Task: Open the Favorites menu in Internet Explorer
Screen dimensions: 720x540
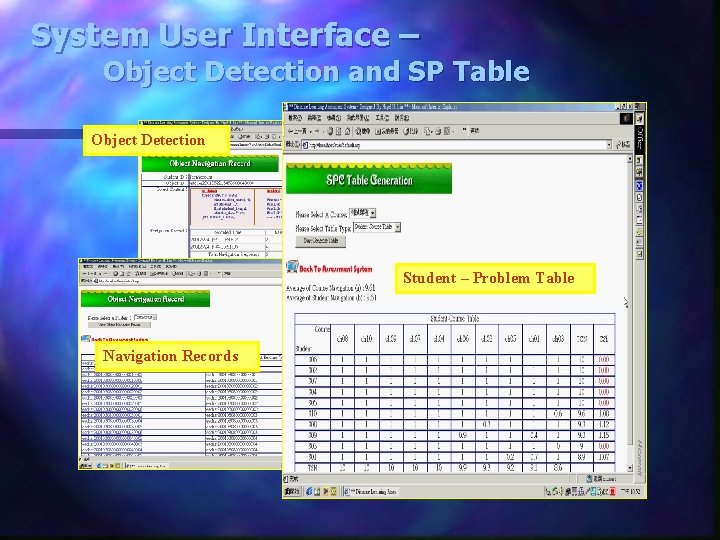Action: point(358,118)
